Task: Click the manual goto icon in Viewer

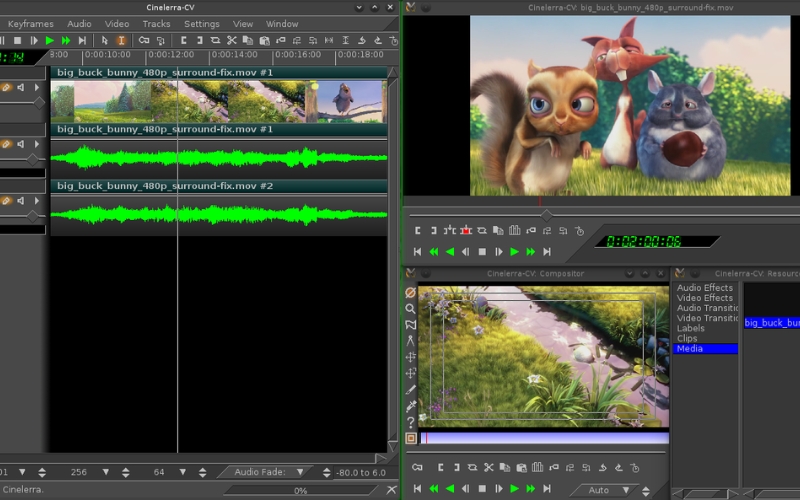Action: (x=580, y=231)
